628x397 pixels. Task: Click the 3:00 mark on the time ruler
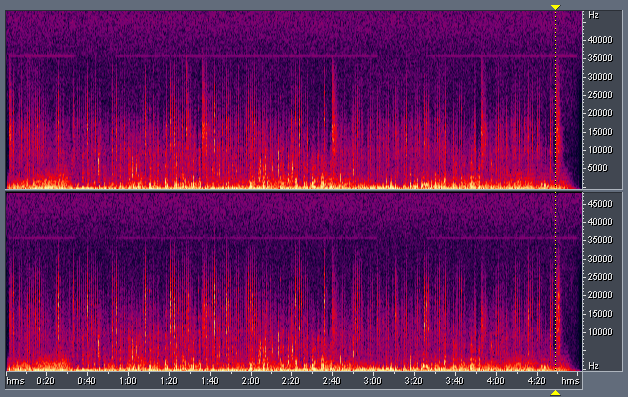pyautogui.click(x=372, y=381)
